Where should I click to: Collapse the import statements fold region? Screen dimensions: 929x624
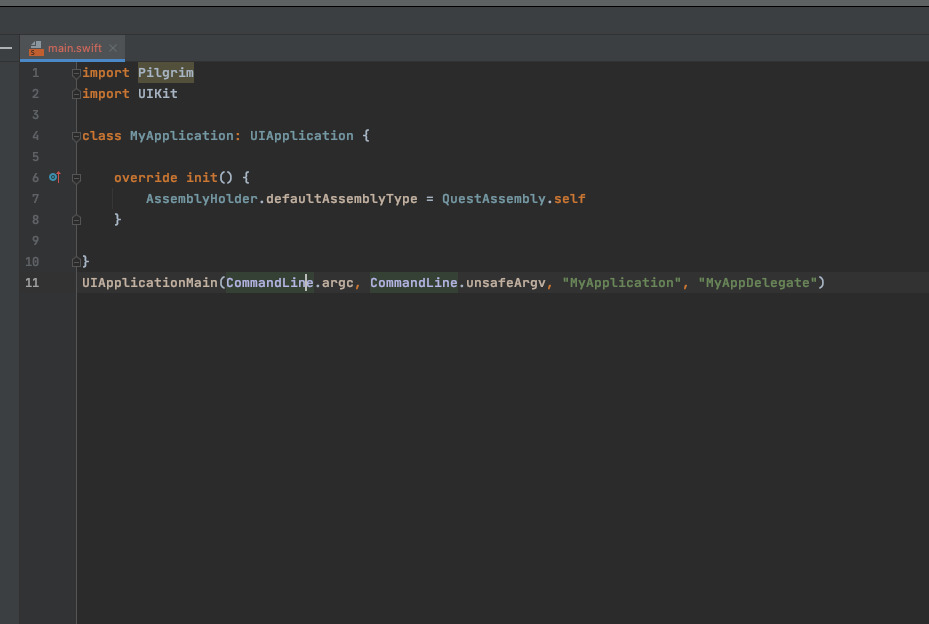click(76, 72)
